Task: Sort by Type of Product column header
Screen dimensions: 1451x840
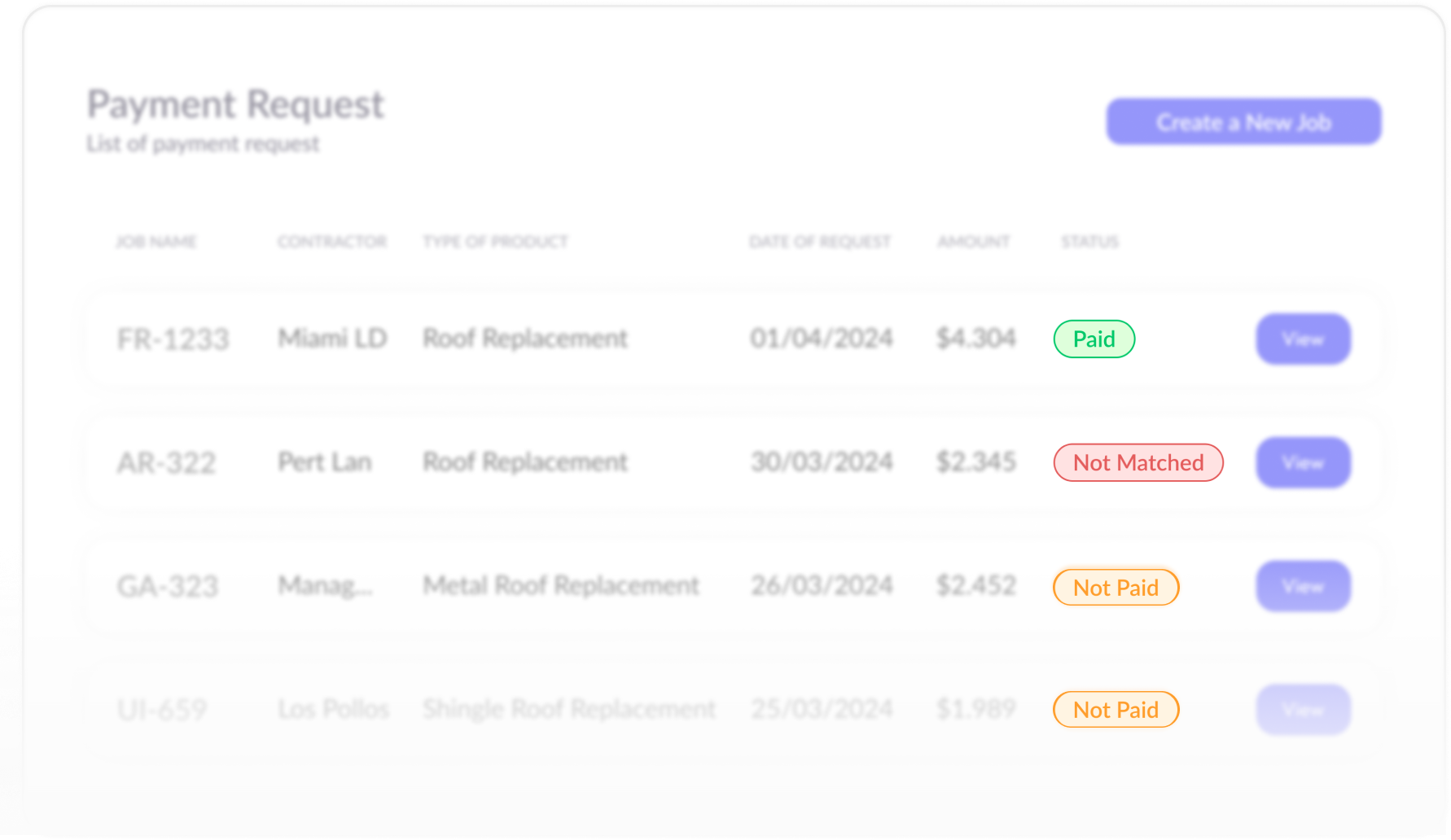Action: [x=495, y=242]
